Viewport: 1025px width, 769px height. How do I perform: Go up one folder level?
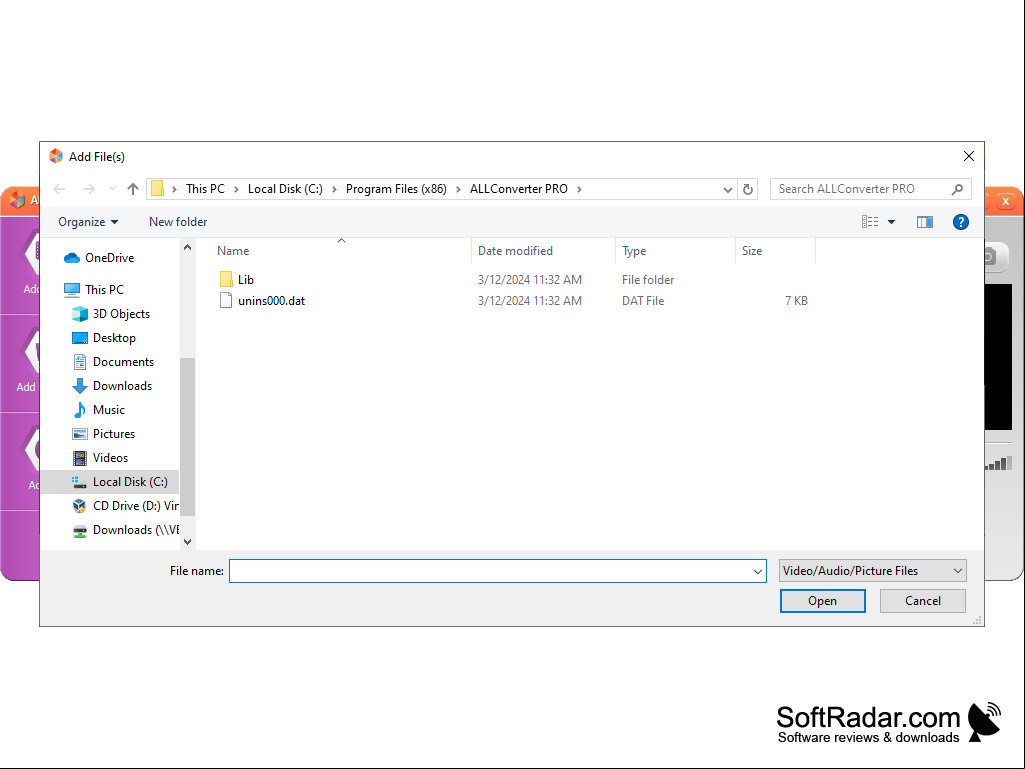(x=133, y=189)
